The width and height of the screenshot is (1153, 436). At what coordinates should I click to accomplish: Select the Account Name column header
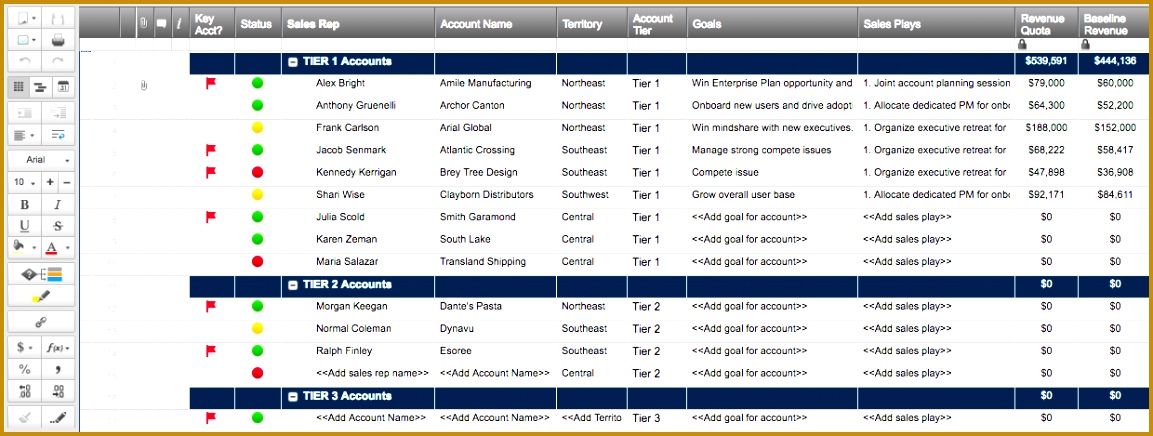click(x=496, y=24)
